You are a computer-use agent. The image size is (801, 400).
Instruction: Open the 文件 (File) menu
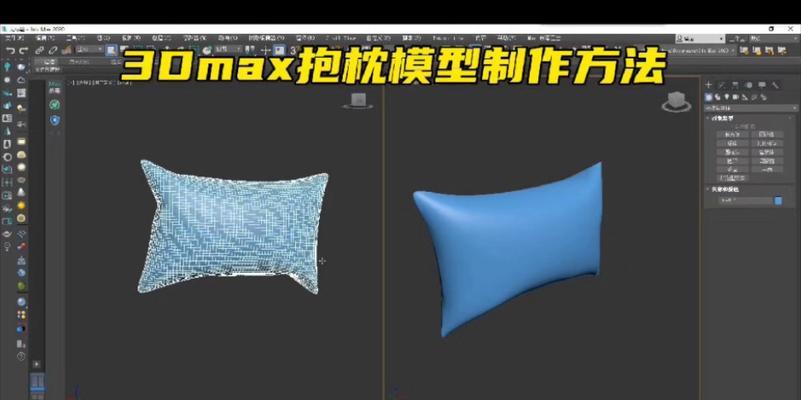pyautogui.click(x=14, y=38)
